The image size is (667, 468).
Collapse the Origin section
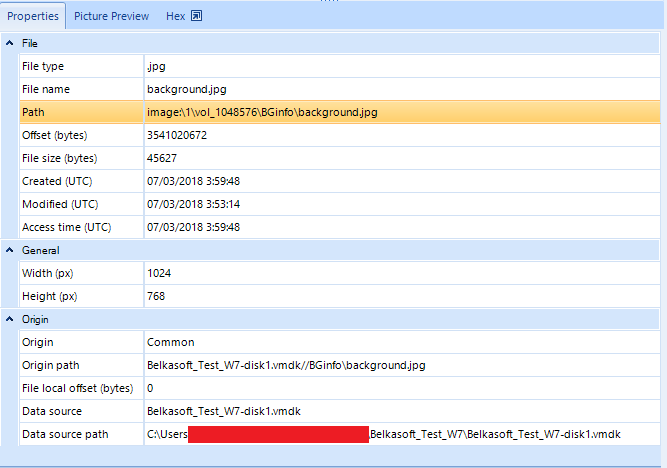[x=10, y=319]
